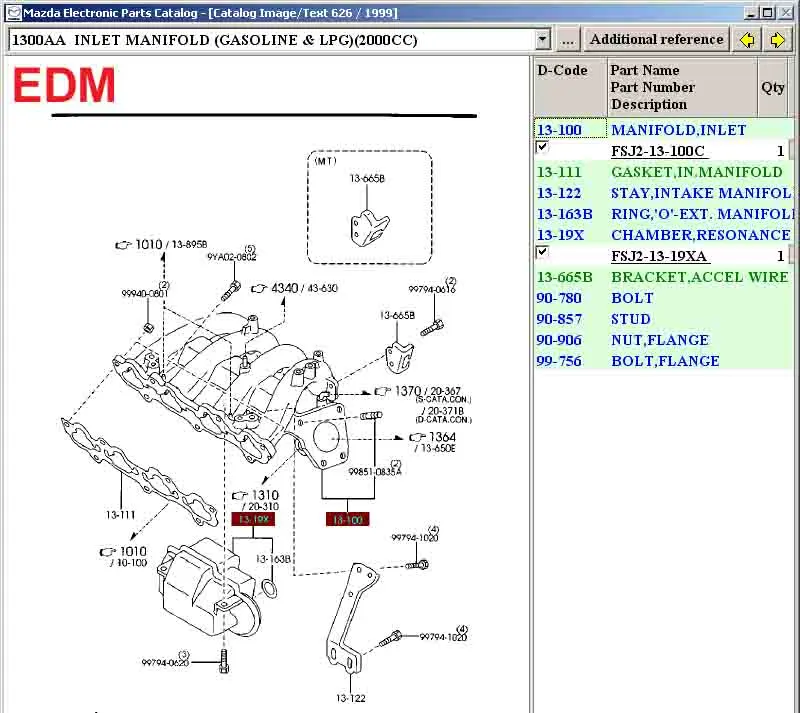Select D-Code 13-100 row
The width and height of the screenshot is (800, 713).
(559, 130)
